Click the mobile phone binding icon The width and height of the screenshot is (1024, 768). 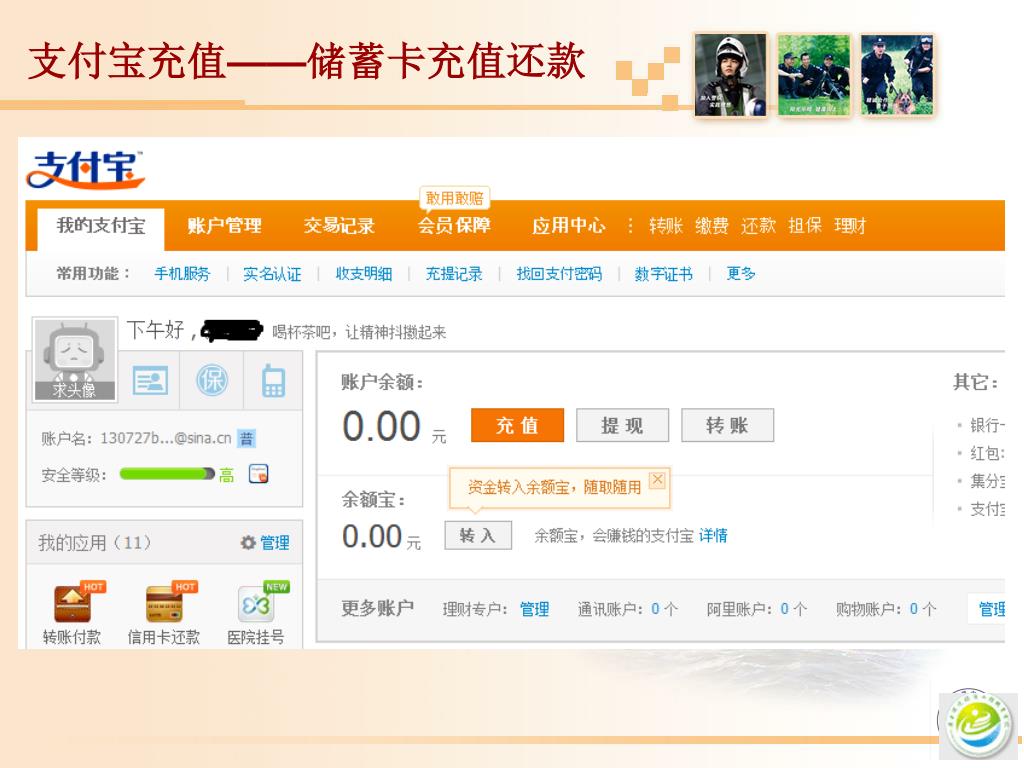pos(273,381)
